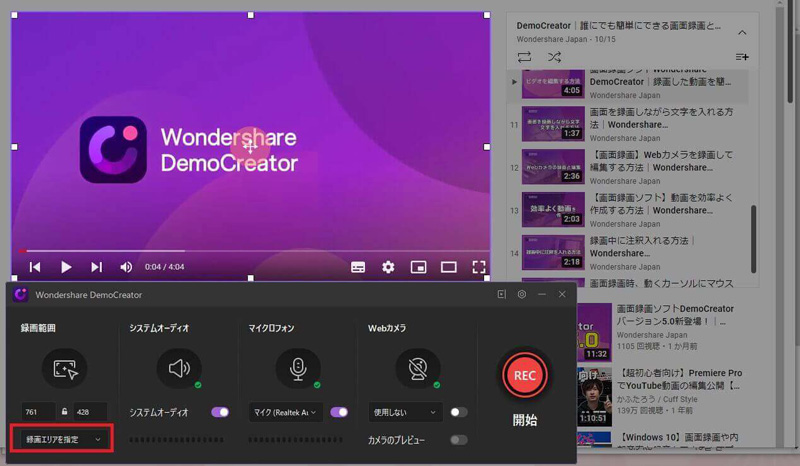Switch video to miniplayer mode
The width and height of the screenshot is (800, 466).
point(418,267)
